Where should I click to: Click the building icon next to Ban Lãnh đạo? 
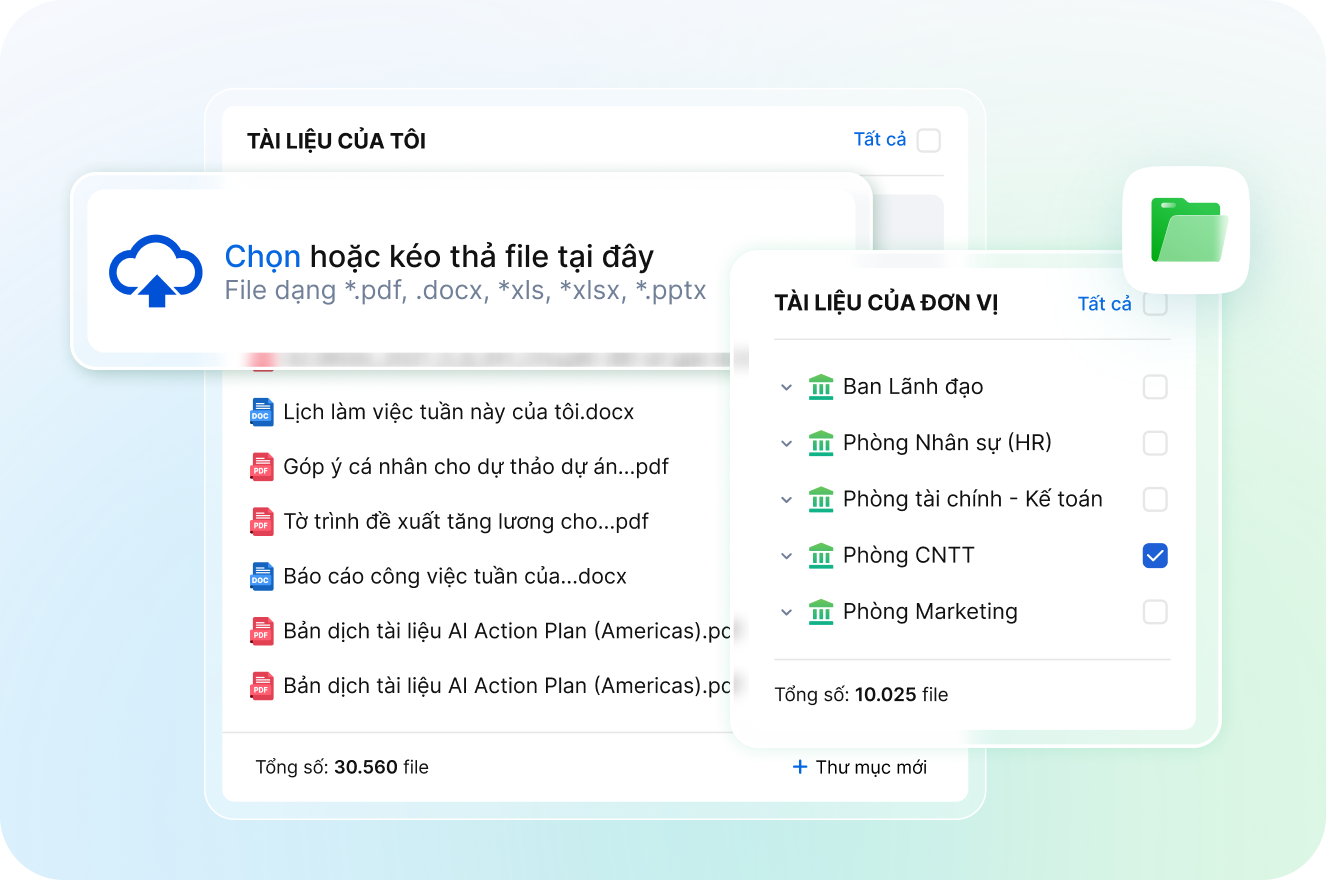pyautogui.click(x=820, y=387)
